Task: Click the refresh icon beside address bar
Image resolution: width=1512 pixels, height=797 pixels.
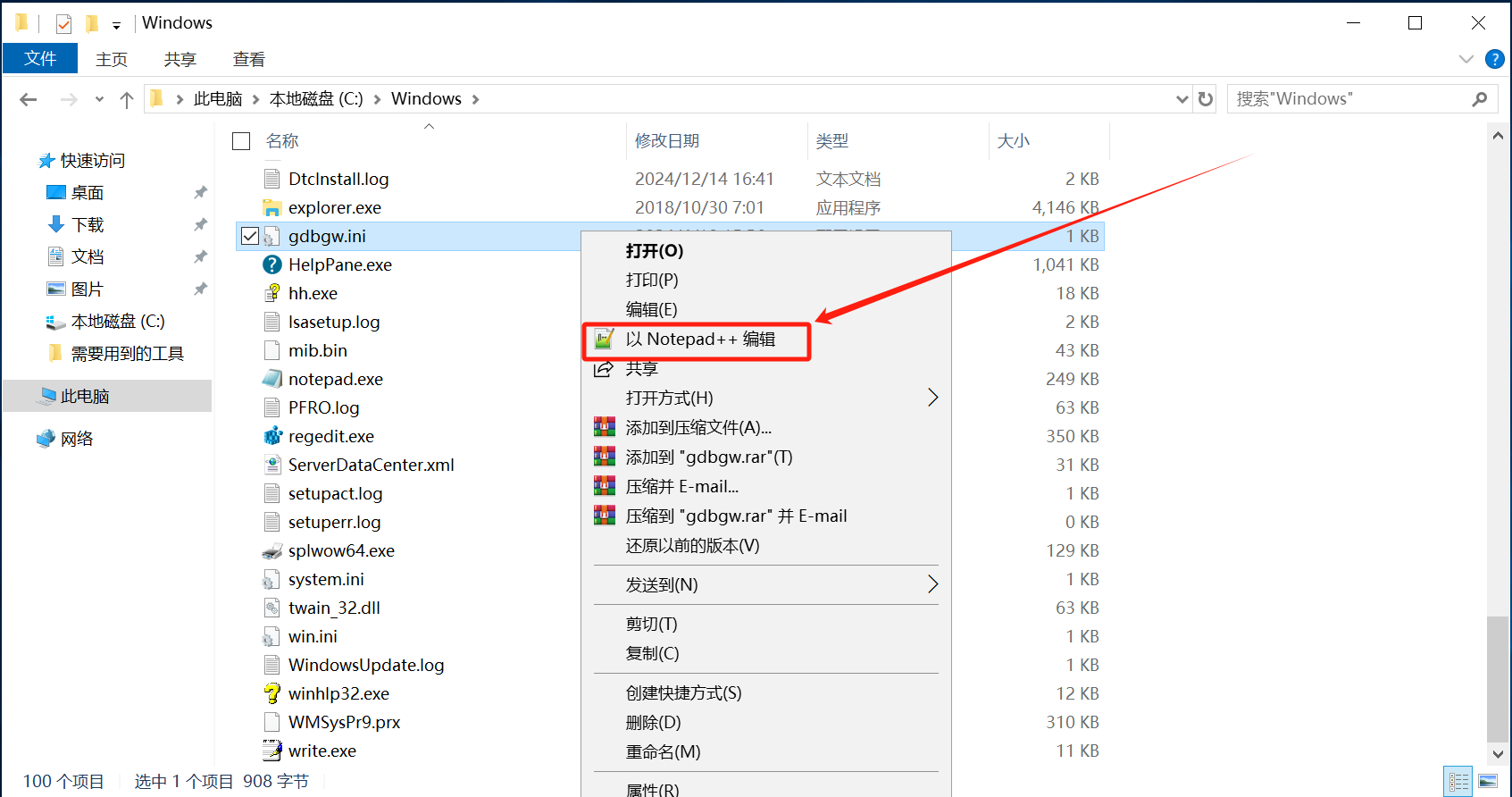Action: pyautogui.click(x=1206, y=99)
